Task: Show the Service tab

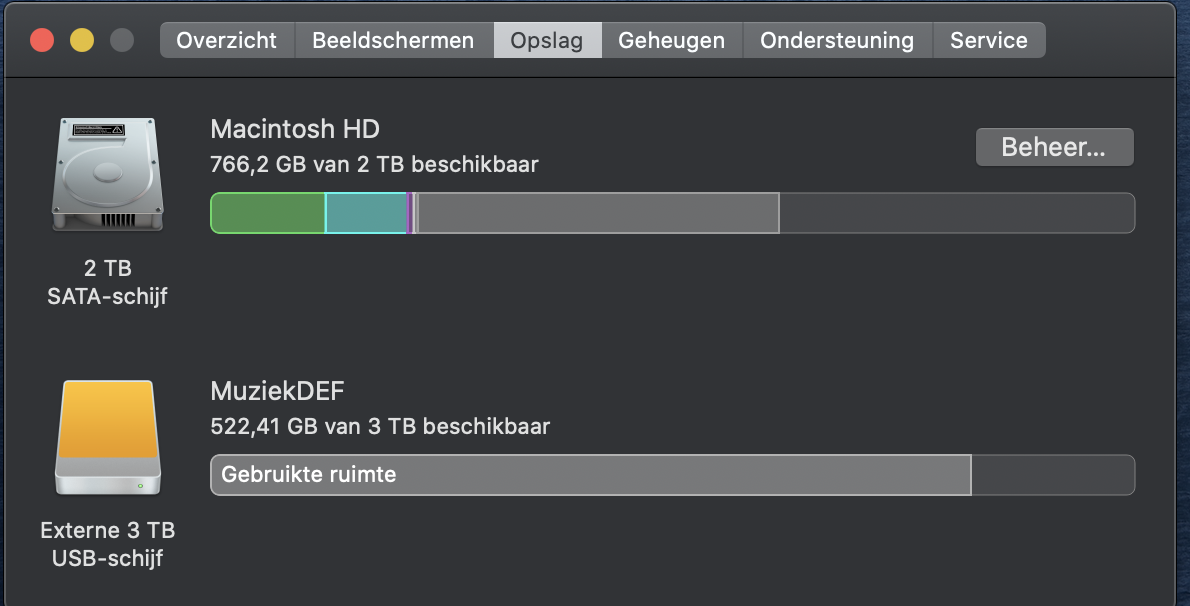Action: pyautogui.click(x=988, y=41)
